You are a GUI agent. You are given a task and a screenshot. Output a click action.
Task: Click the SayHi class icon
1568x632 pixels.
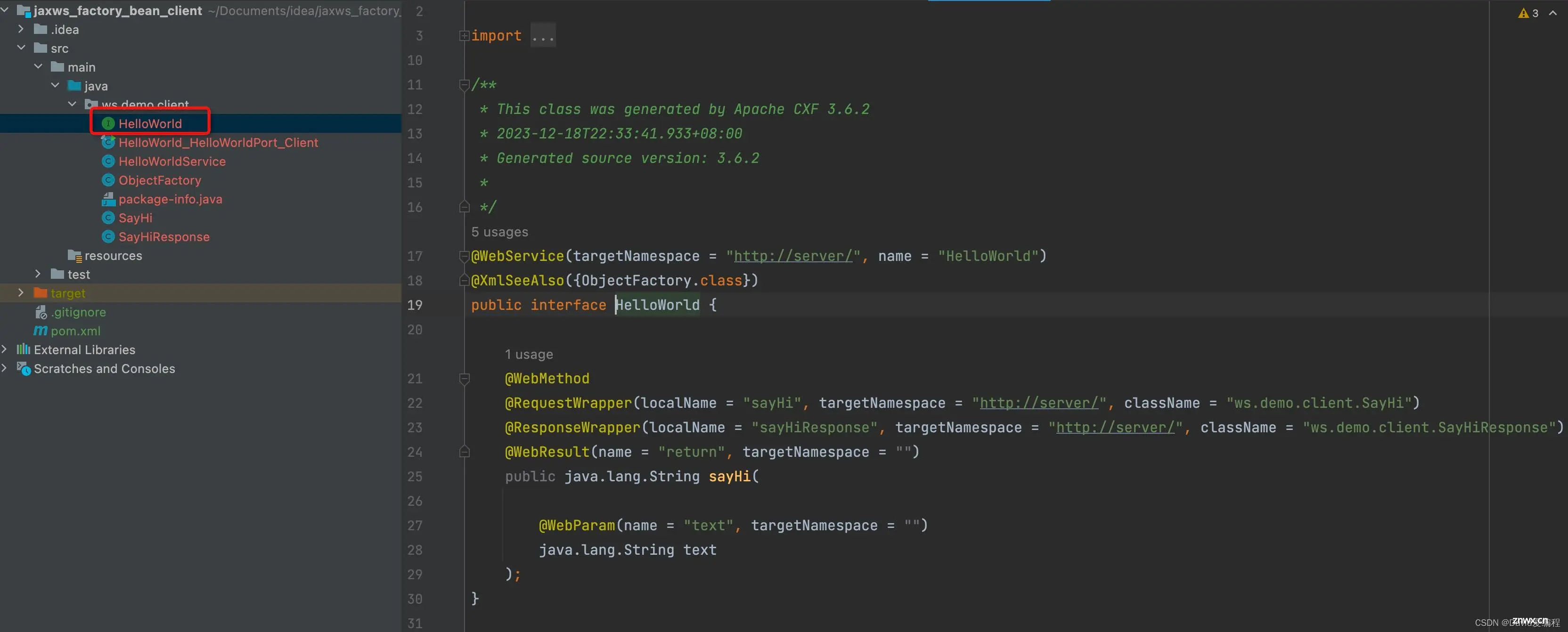click(108, 218)
